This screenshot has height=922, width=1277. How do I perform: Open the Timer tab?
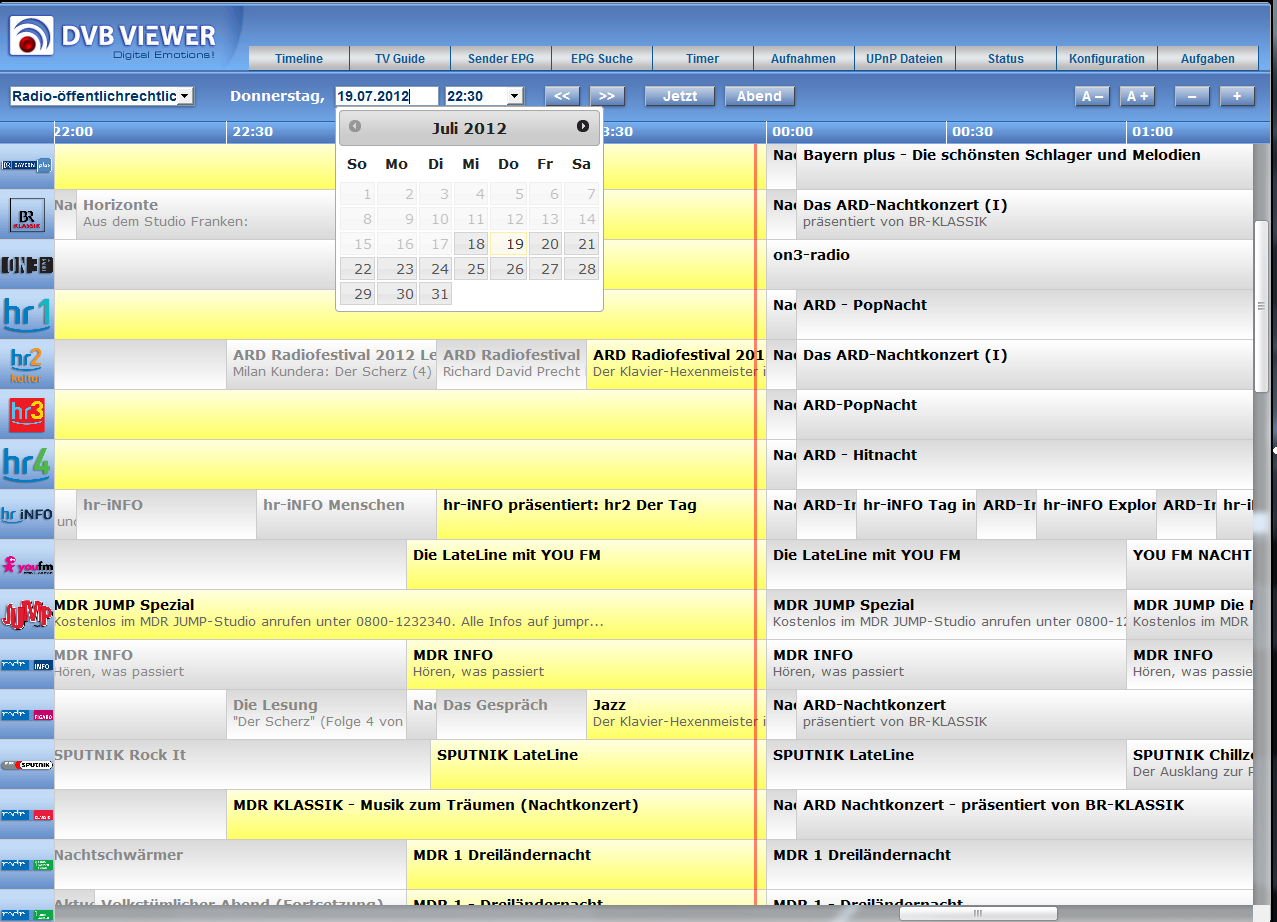pyautogui.click(x=703, y=58)
